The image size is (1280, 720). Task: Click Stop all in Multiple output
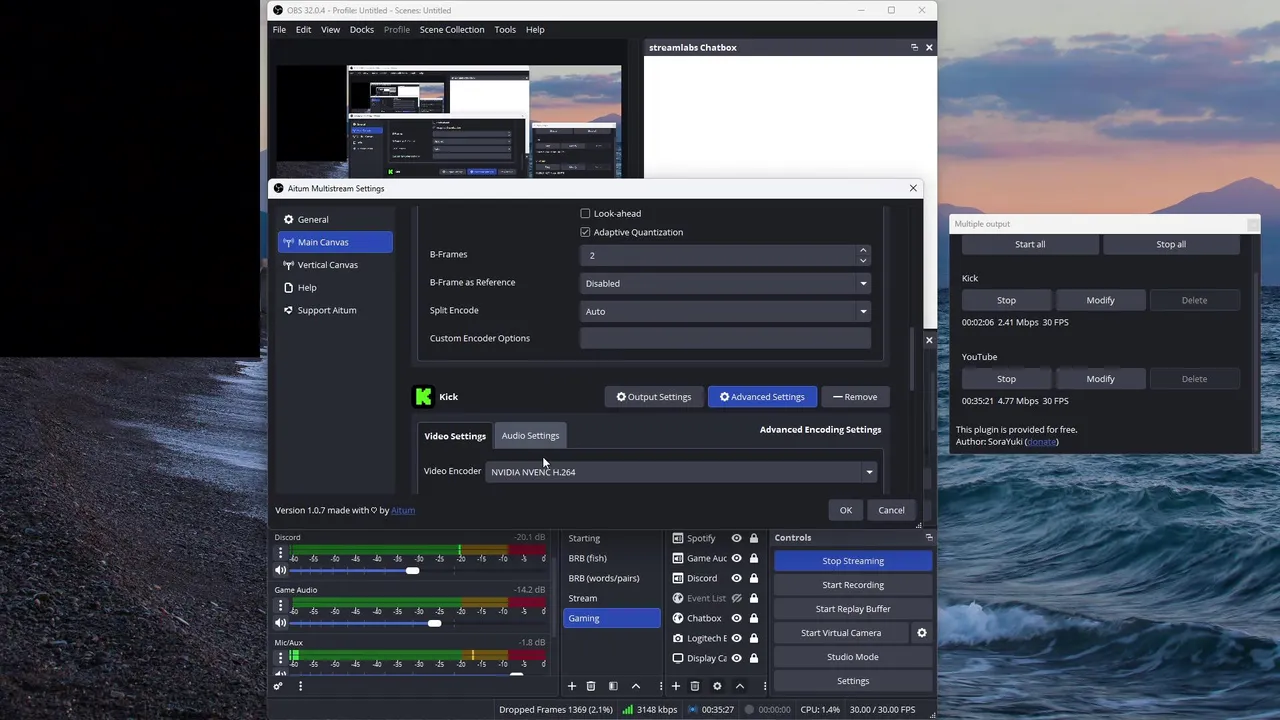(x=1171, y=244)
